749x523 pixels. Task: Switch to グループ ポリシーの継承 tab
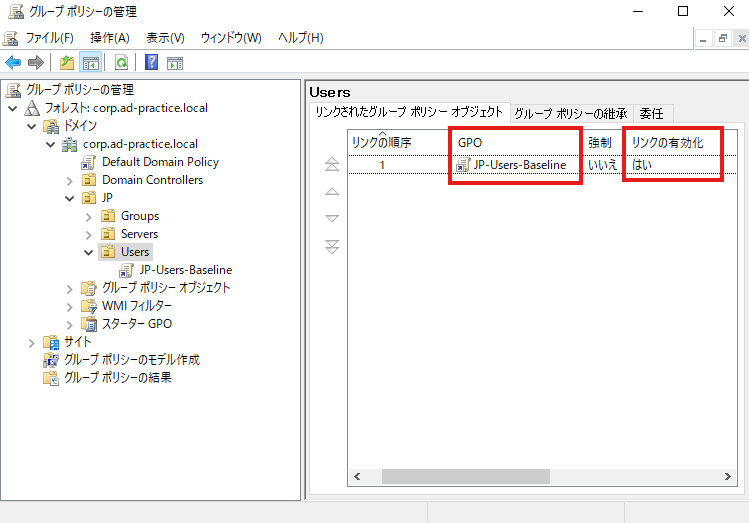(571, 114)
